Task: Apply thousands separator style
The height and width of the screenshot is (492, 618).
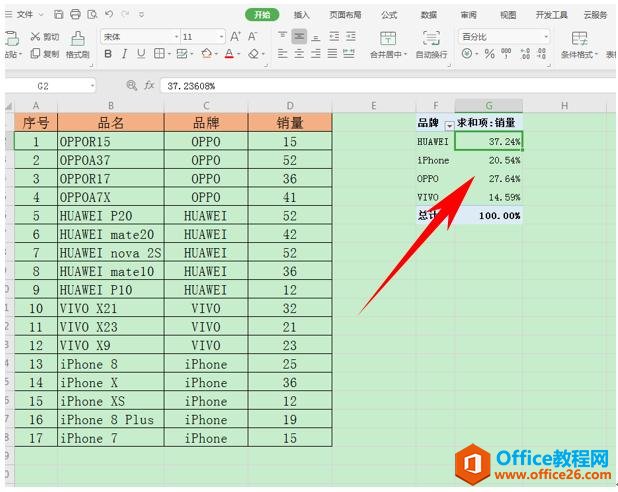Action: (506, 54)
